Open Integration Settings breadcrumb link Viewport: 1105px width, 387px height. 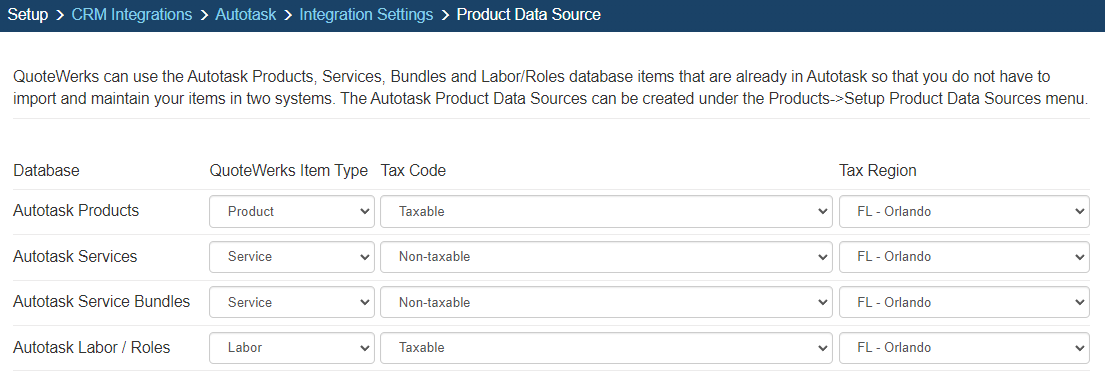[366, 14]
